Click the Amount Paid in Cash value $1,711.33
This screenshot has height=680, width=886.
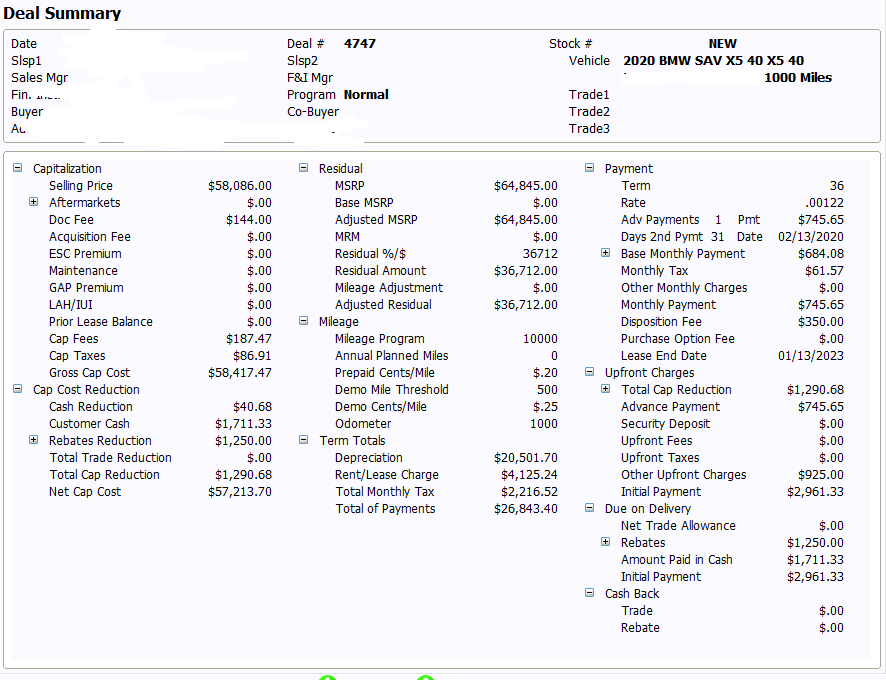(815, 560)
